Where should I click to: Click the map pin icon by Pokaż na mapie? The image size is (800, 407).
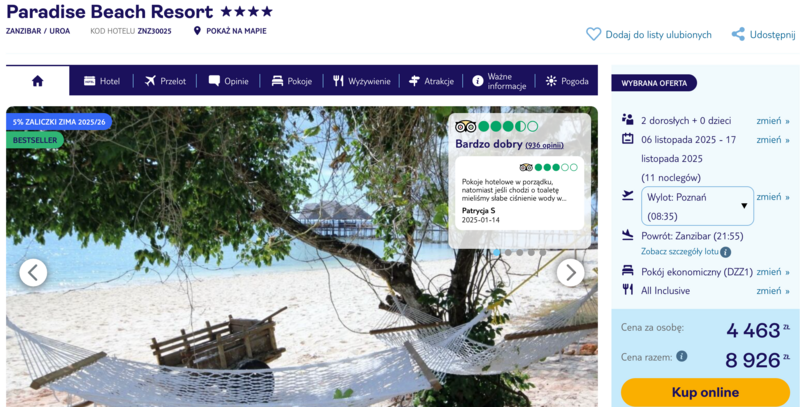[197, 31]
